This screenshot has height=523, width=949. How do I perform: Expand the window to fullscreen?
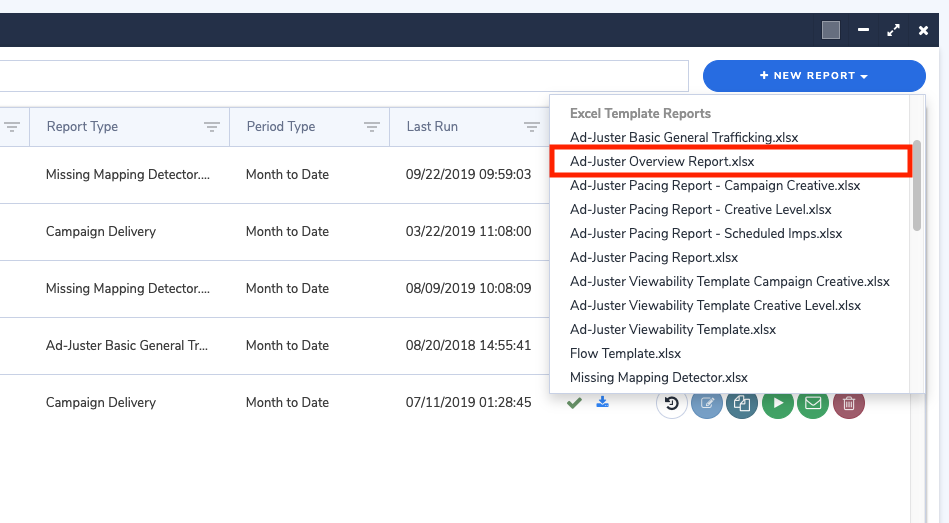[893, 30]
